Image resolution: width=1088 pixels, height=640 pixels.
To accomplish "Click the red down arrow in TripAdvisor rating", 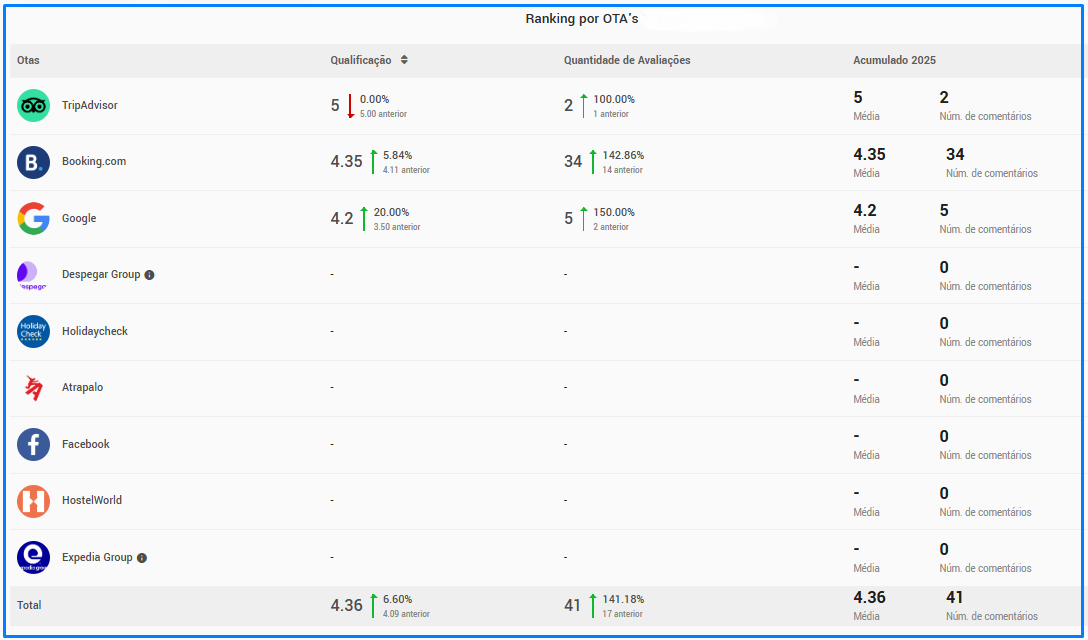I will coord(350,106).
